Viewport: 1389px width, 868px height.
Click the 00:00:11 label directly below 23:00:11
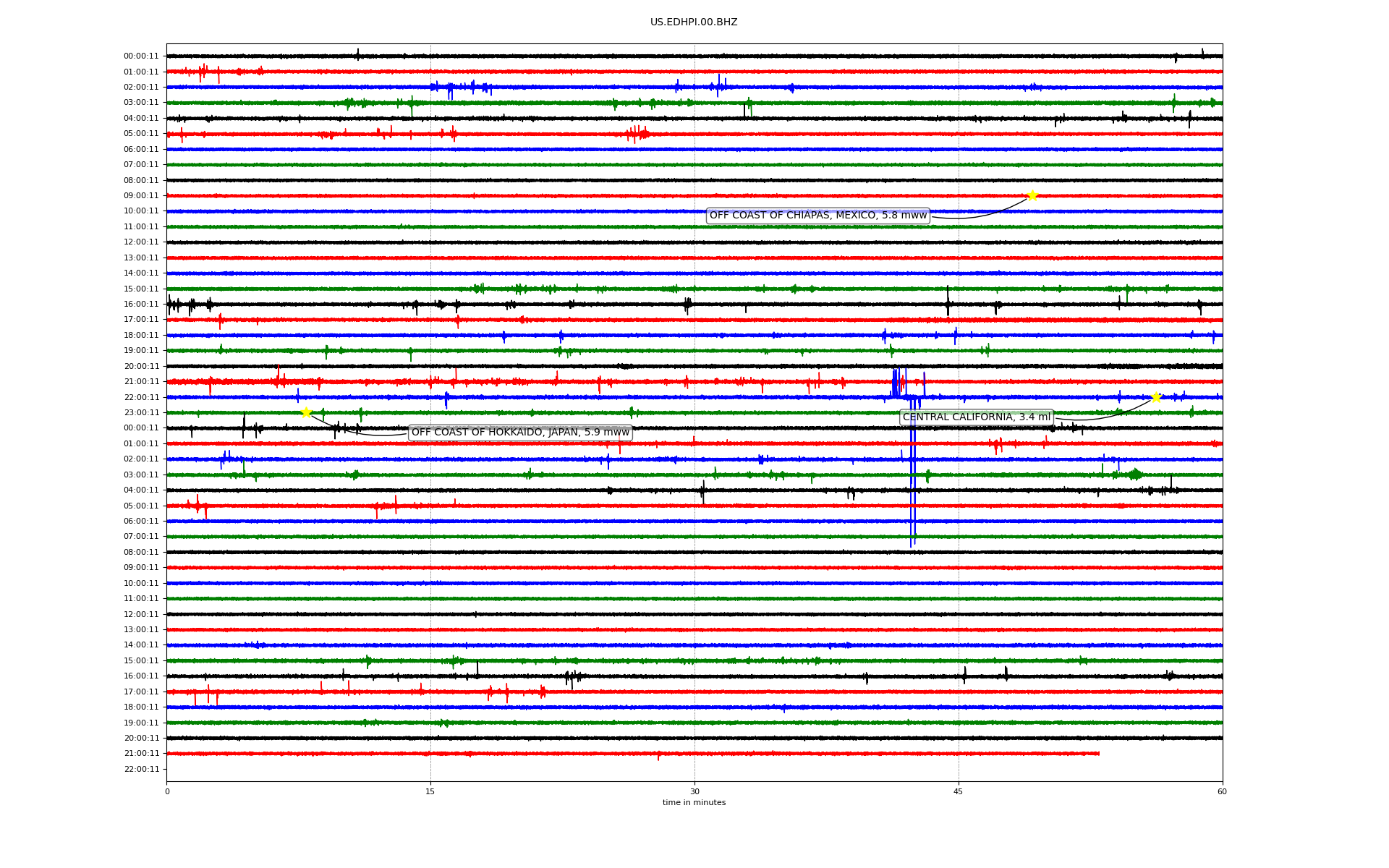(x=141, y=428)
